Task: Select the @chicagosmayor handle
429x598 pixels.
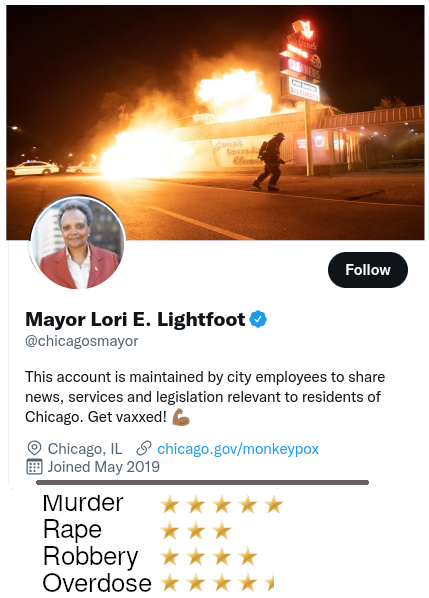Action: click(x=82, y=341)
